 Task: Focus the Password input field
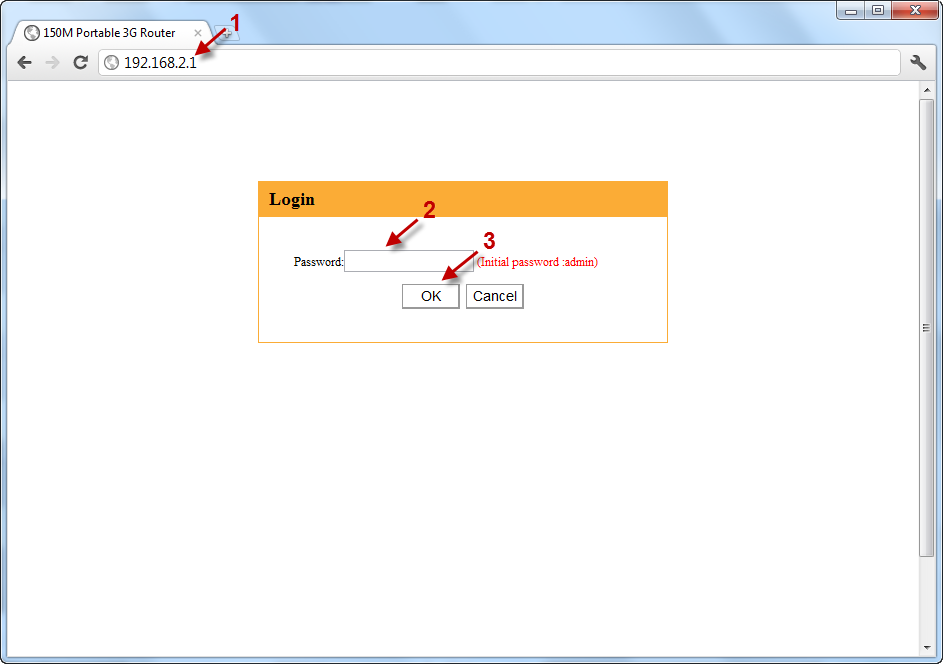pyautogui.click(x=408, y=261)
